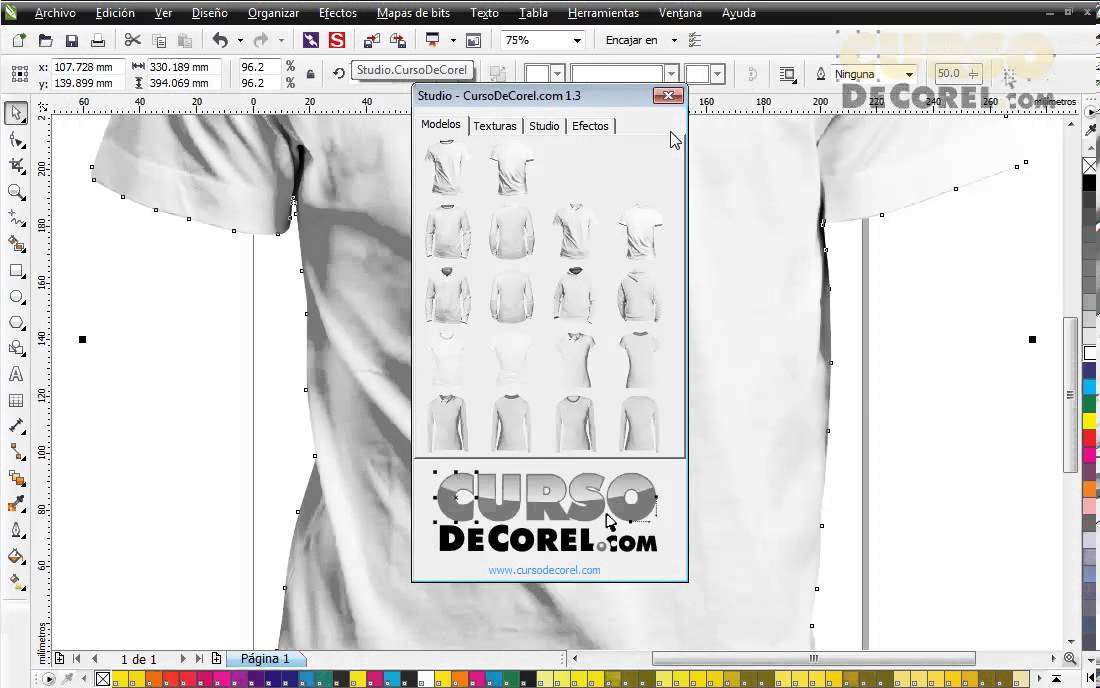Click the no-color X swatch in bottom palette
The image size is (1100, 688).
coord(103,679)
